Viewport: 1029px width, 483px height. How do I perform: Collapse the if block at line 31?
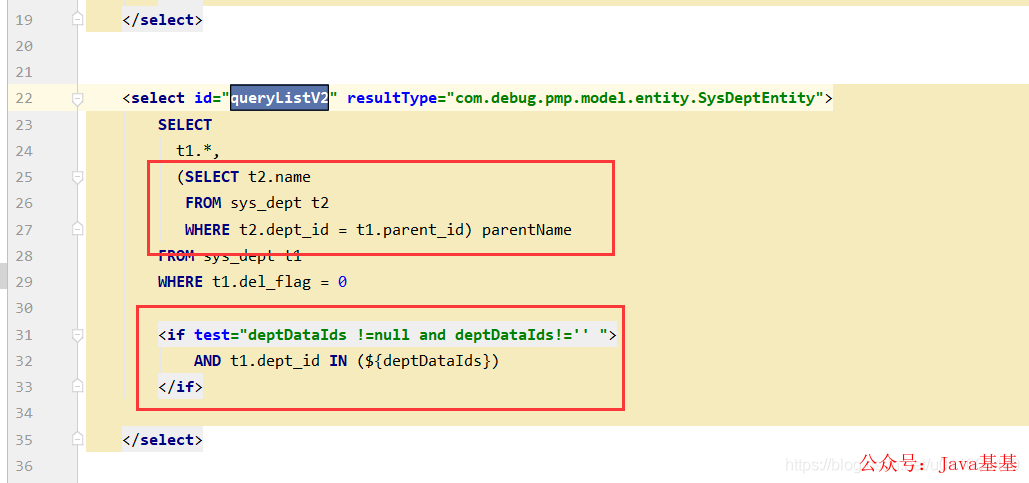(77, 335)
